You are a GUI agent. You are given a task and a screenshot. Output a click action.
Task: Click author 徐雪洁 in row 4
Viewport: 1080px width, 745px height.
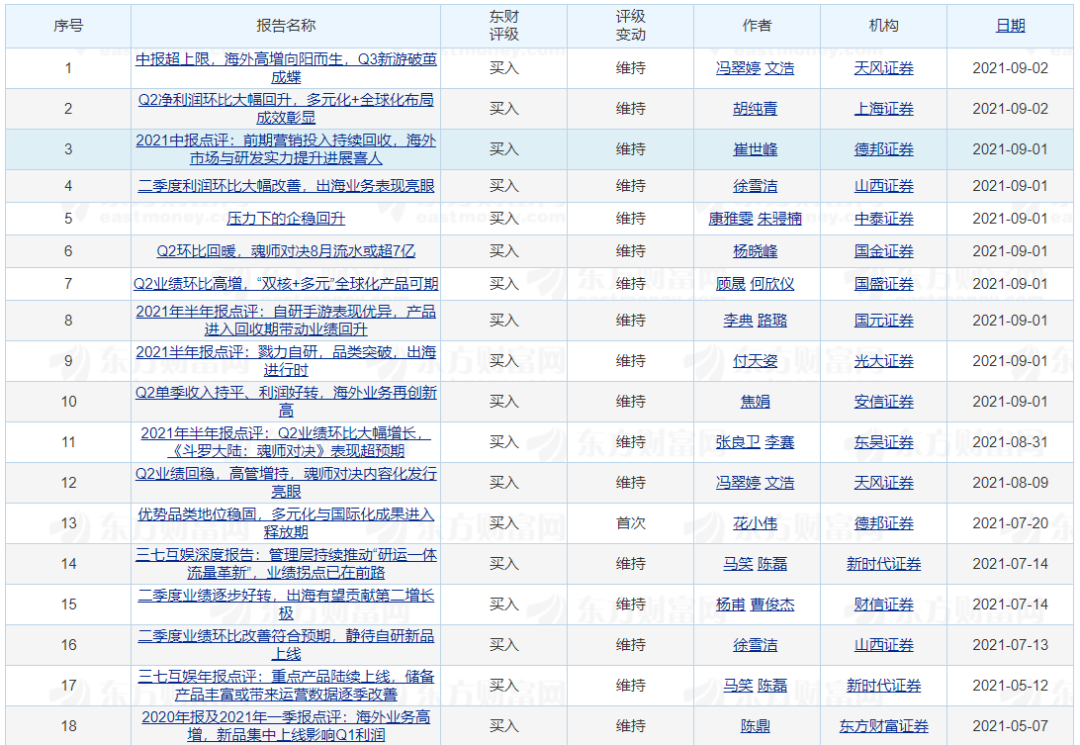click(755, 186)
